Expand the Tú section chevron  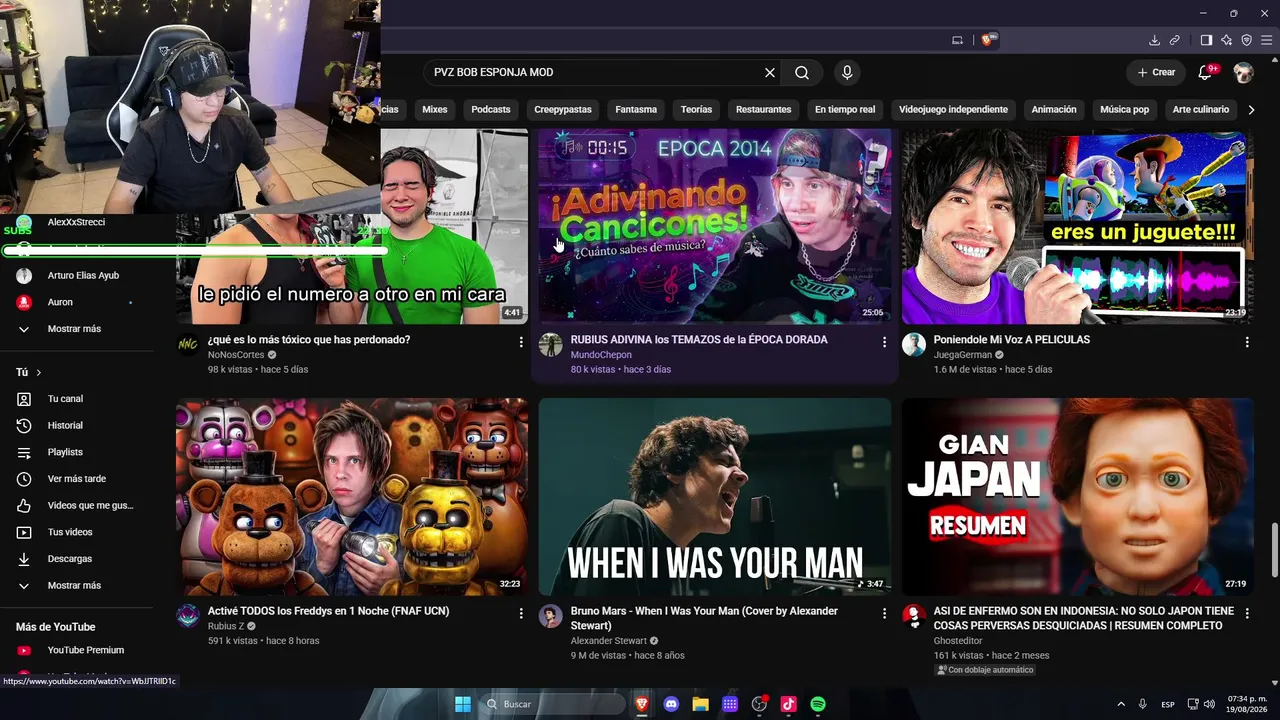pos(39,373)
